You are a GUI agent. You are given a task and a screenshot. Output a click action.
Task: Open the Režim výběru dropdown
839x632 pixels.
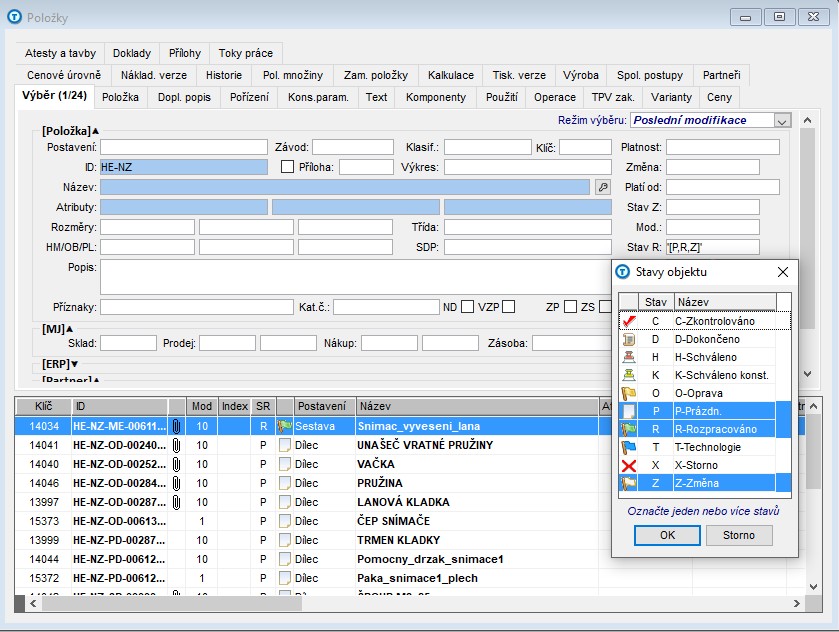(782, 121)
